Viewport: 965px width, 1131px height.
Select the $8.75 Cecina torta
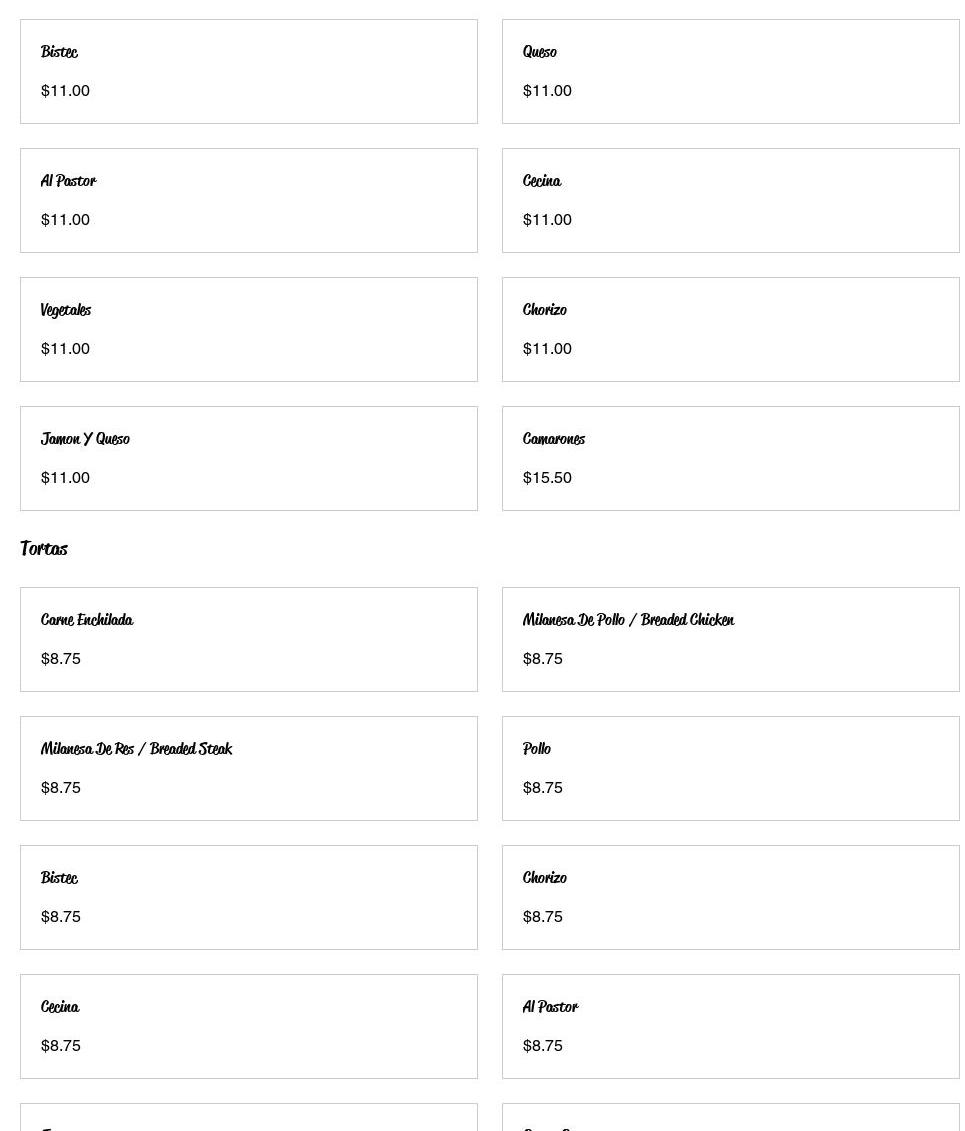point(248,1026)
